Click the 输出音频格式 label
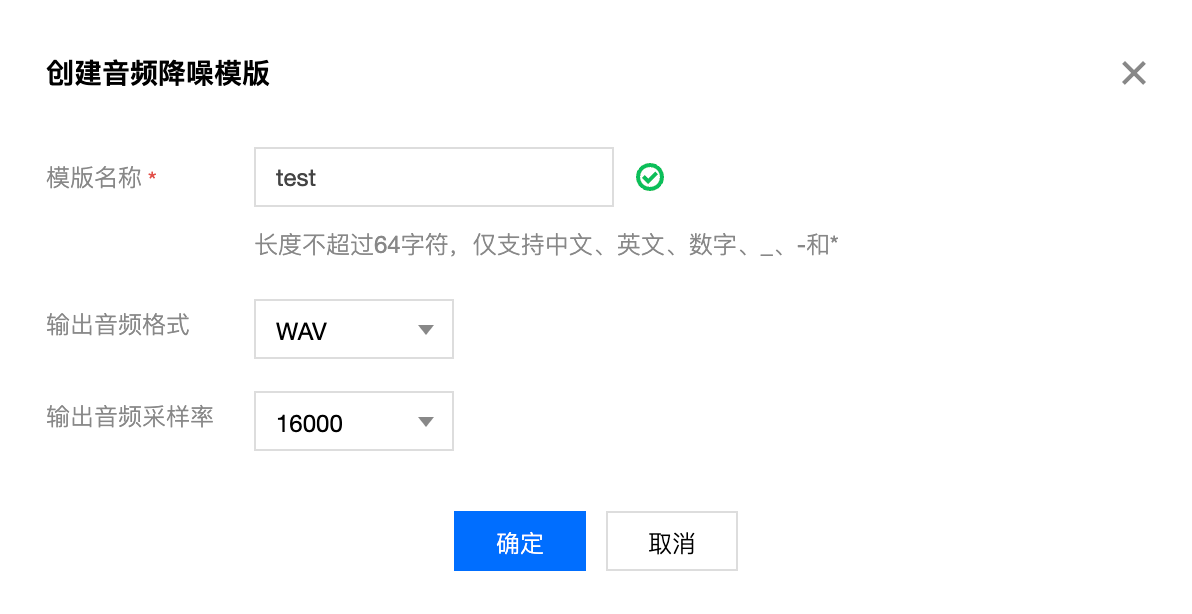This screenshot has height=614, width=1192. coord(118,324)
